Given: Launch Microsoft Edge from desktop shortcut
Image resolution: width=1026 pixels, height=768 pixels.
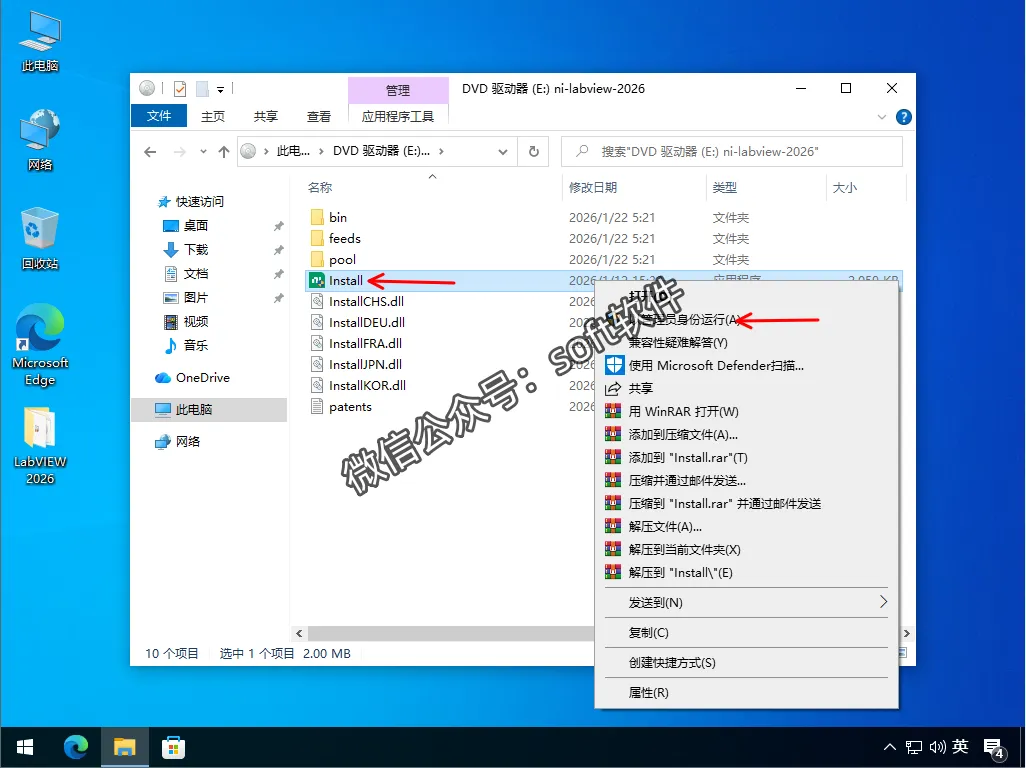Looking at the screenshot, I should coord(40,345).
